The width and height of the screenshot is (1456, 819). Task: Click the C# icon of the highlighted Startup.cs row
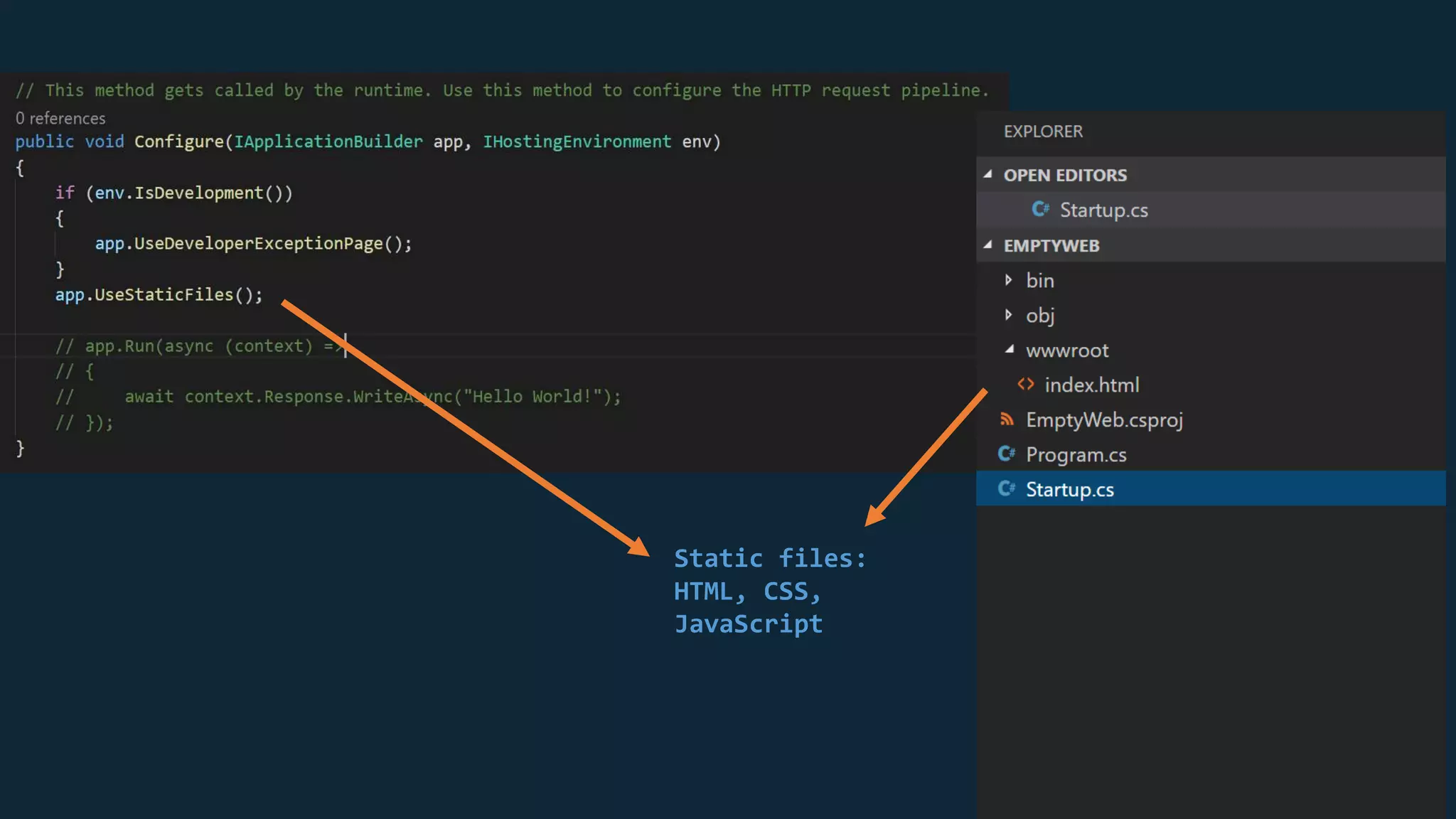(x=1007, y=489)
